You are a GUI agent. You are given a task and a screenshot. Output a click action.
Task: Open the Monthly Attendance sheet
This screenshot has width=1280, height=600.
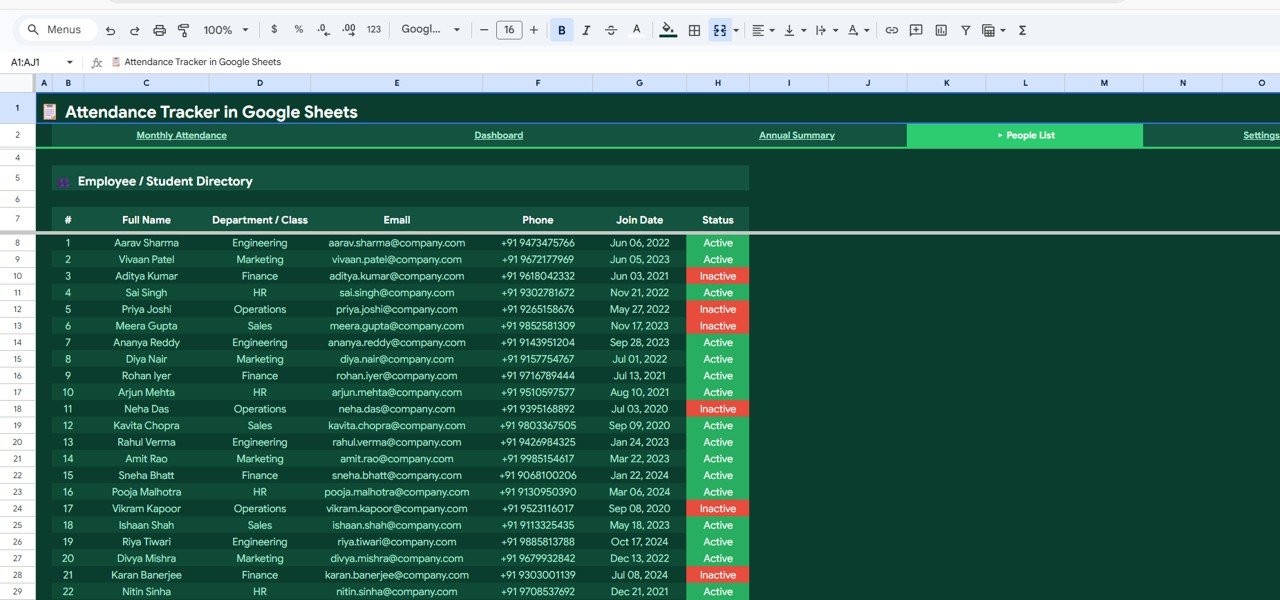[181, 135]
